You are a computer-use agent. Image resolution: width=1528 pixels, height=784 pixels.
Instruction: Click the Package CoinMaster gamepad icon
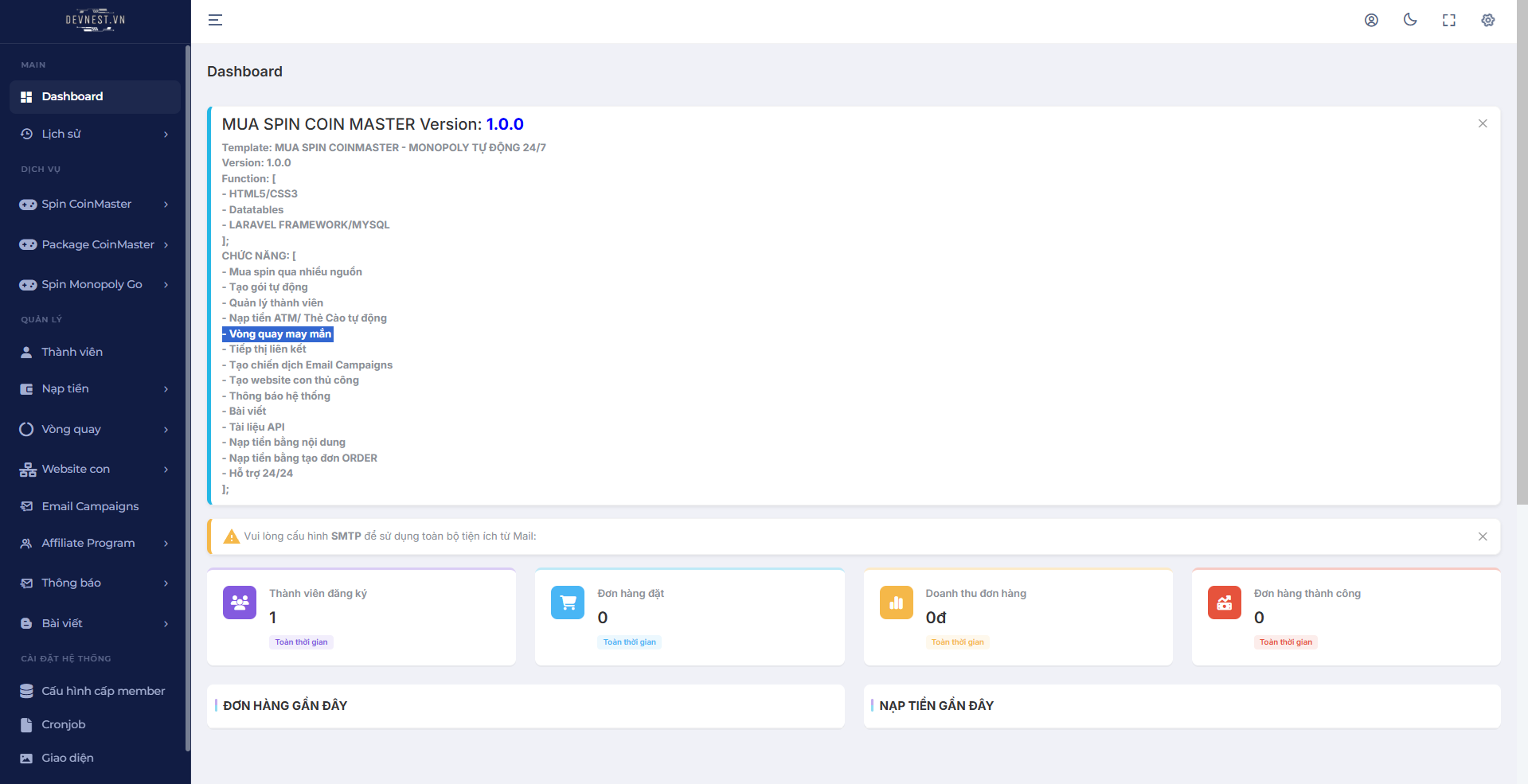pyautogui.click(x=28, y=244)
